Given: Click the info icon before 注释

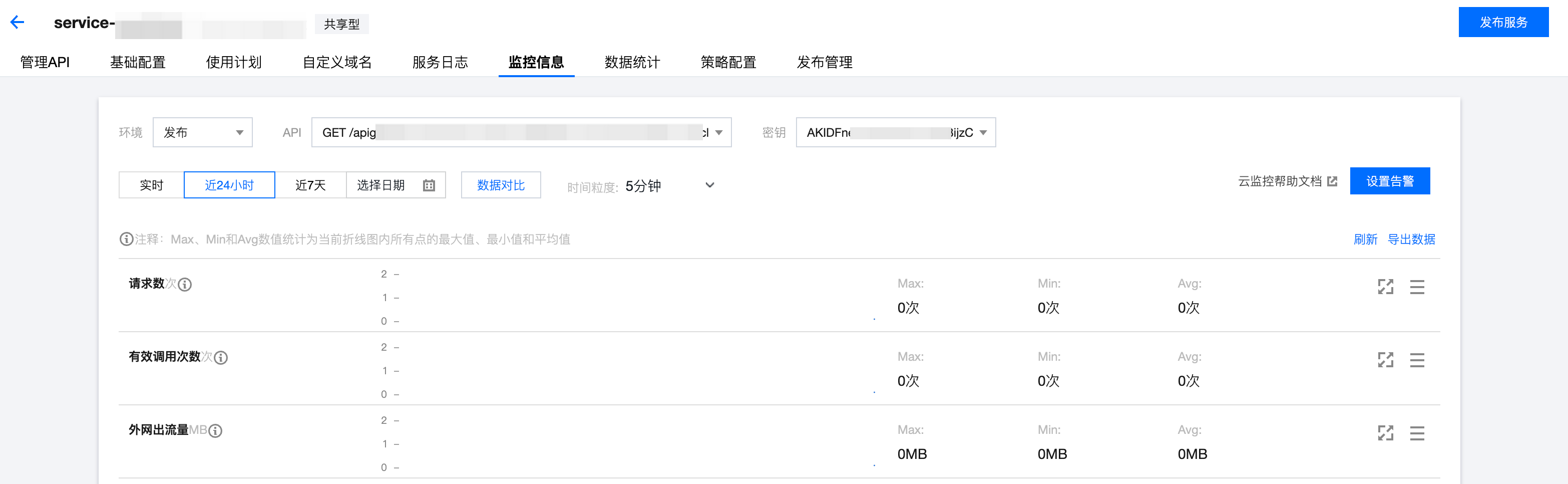Looking at the screenshot, I should click(x=126, y=239).
